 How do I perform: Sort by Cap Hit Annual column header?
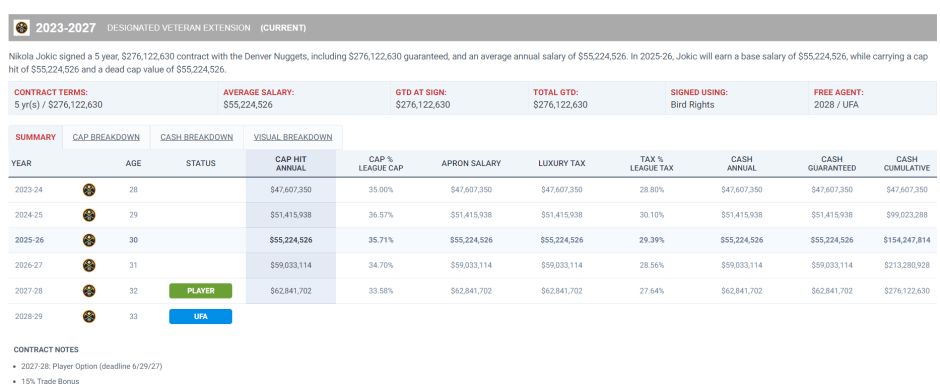[291, 163]
